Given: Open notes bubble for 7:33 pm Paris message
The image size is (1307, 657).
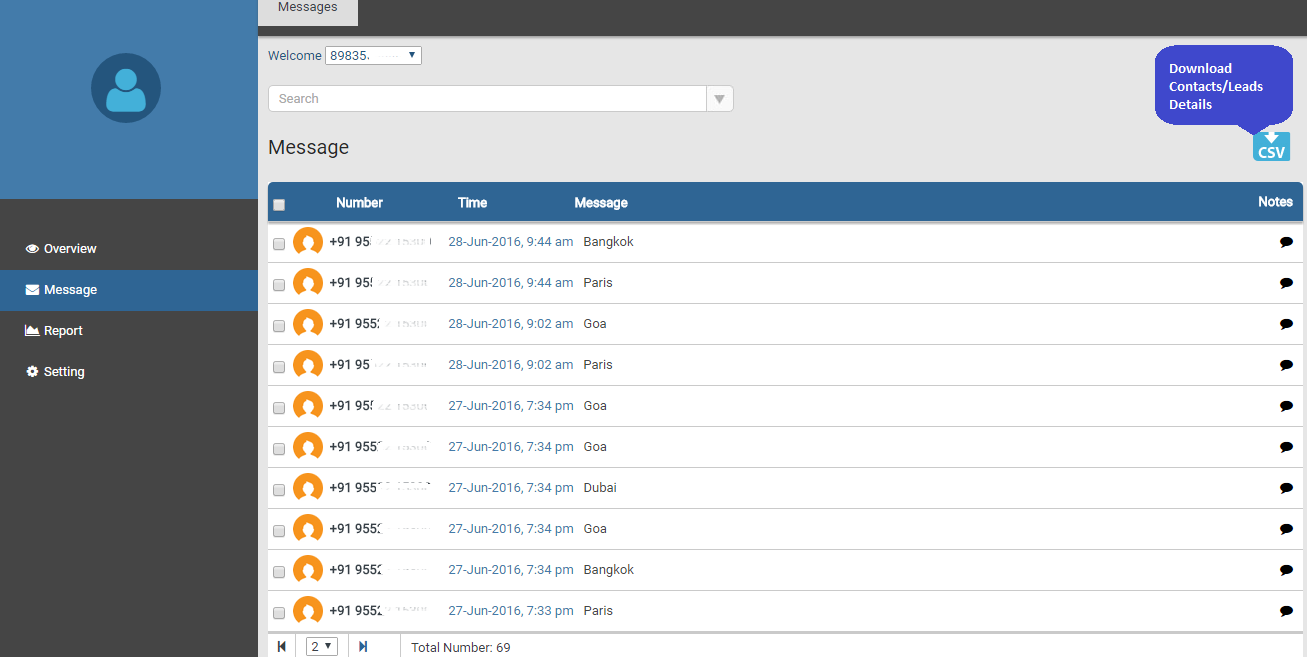Looking at the screenshot, I should (x=1286, y=611).
